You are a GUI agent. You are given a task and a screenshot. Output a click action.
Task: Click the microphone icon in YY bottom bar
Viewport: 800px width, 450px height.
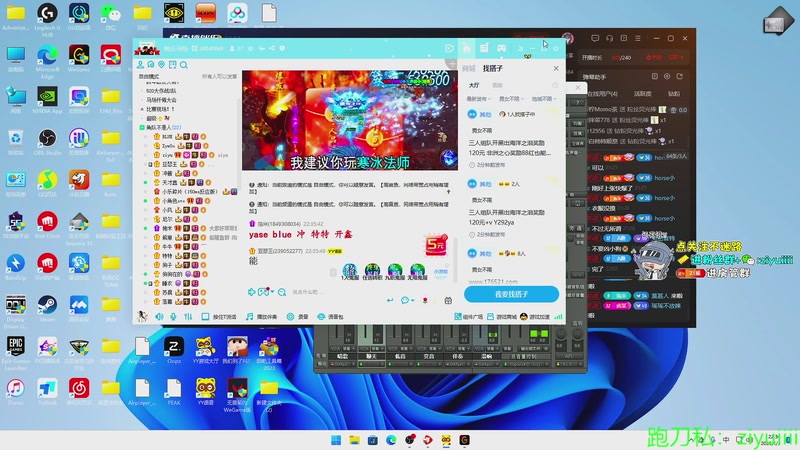coord(173,317)
